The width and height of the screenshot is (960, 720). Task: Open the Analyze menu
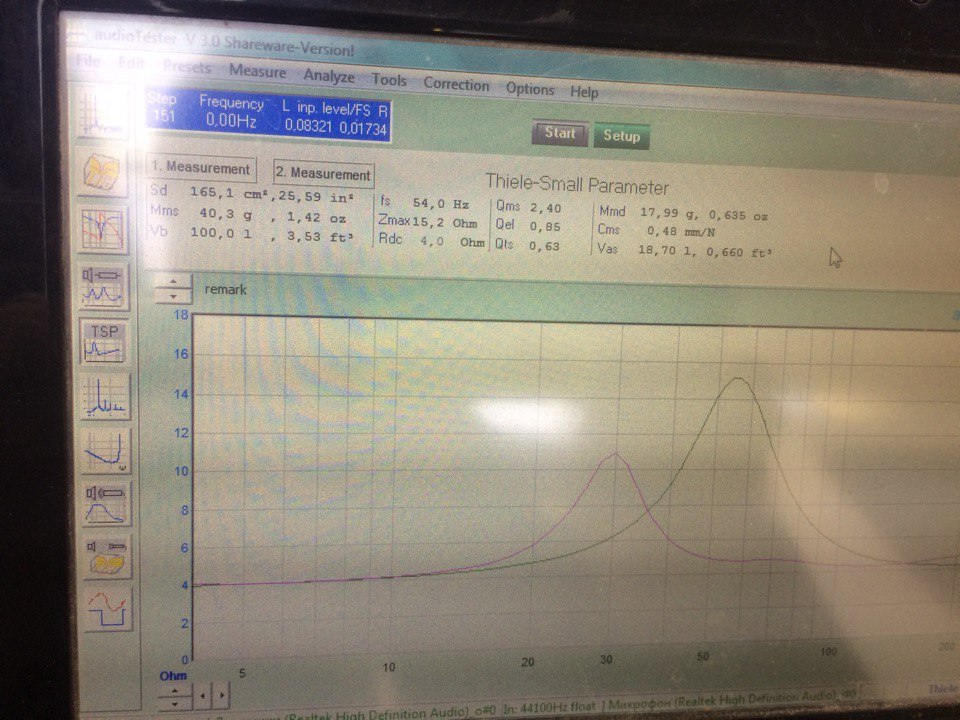(329, 77)
